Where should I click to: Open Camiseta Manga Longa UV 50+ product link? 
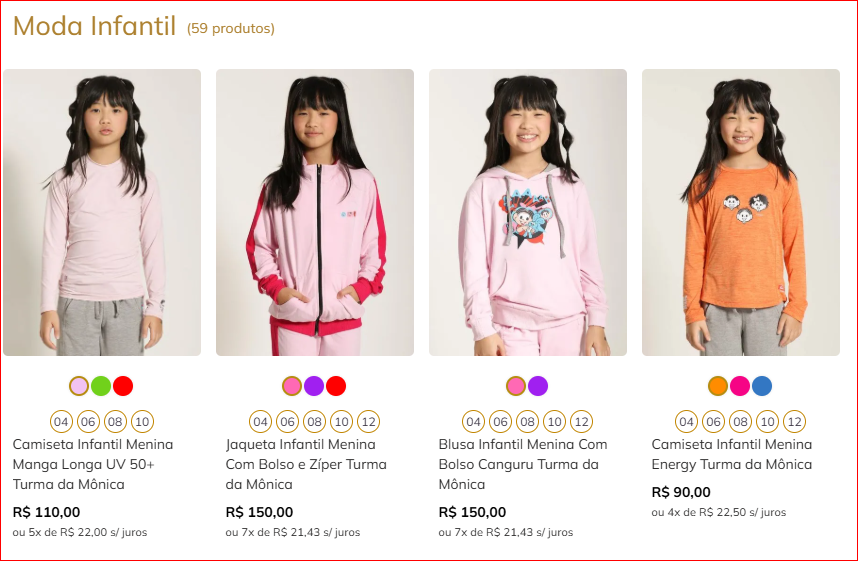pyautogui.click(x=93, y=464)
